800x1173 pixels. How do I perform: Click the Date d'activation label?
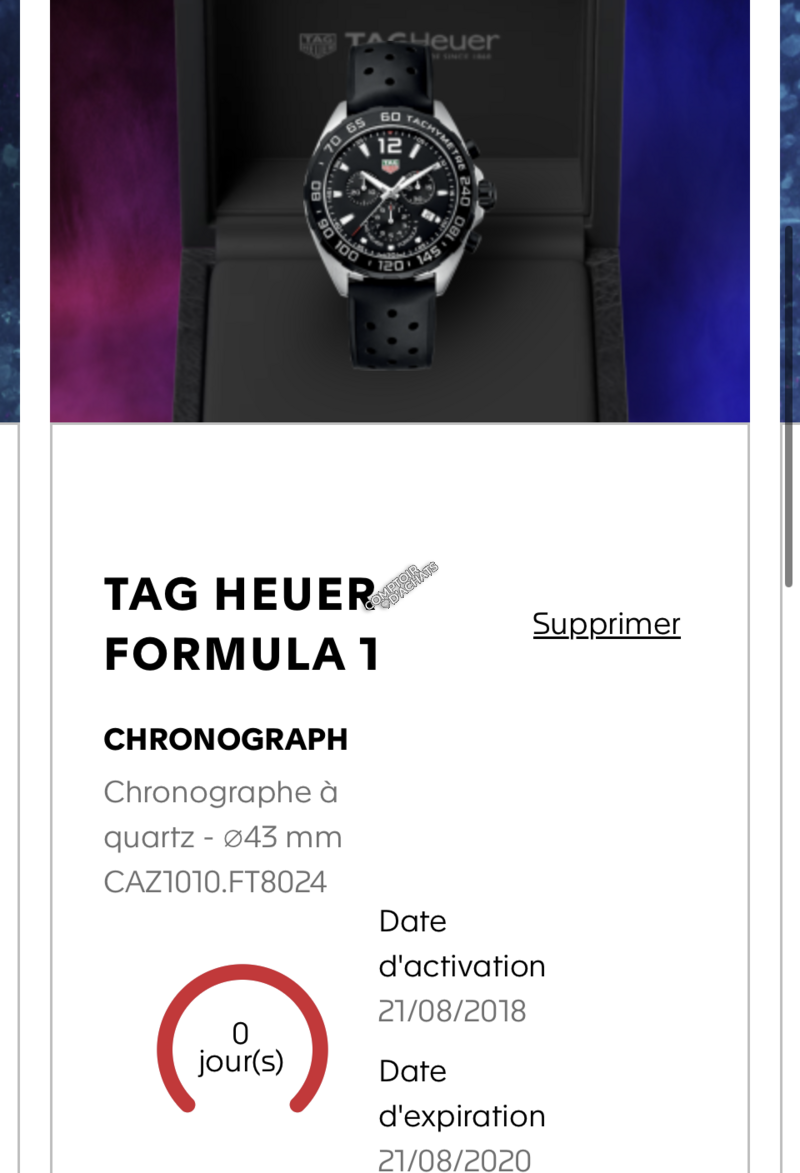[461, 943]
